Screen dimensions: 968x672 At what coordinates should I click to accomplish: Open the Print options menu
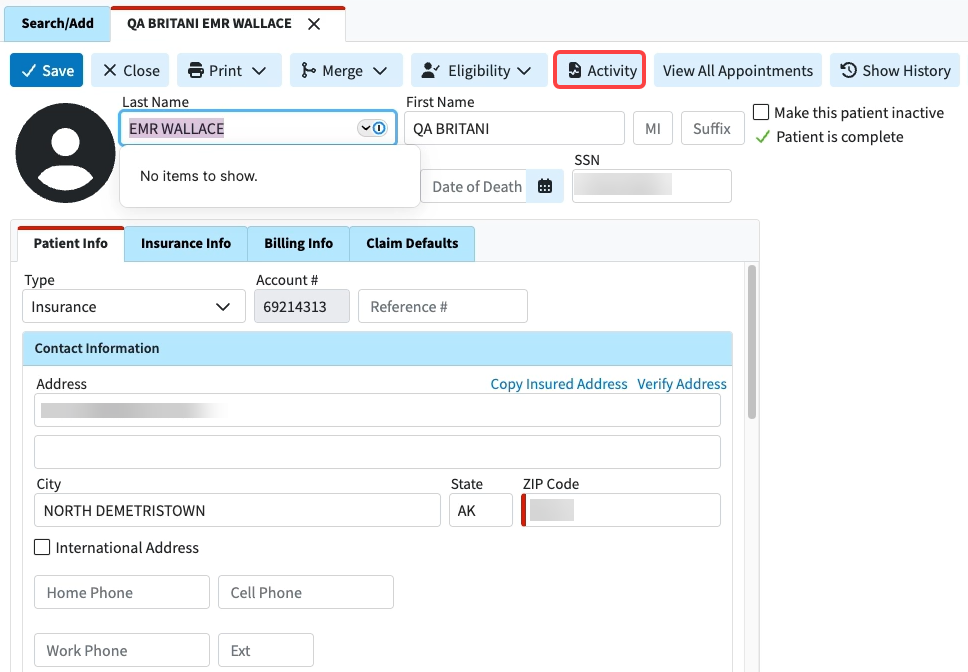tap(229, 70)
